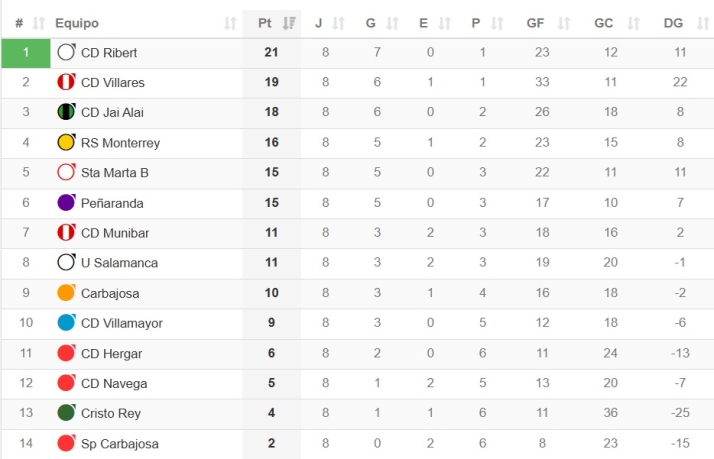Screen dimensions: 714x459
Task: Click the RS Monterrey yellow crest icon
Action: (66, 142)
